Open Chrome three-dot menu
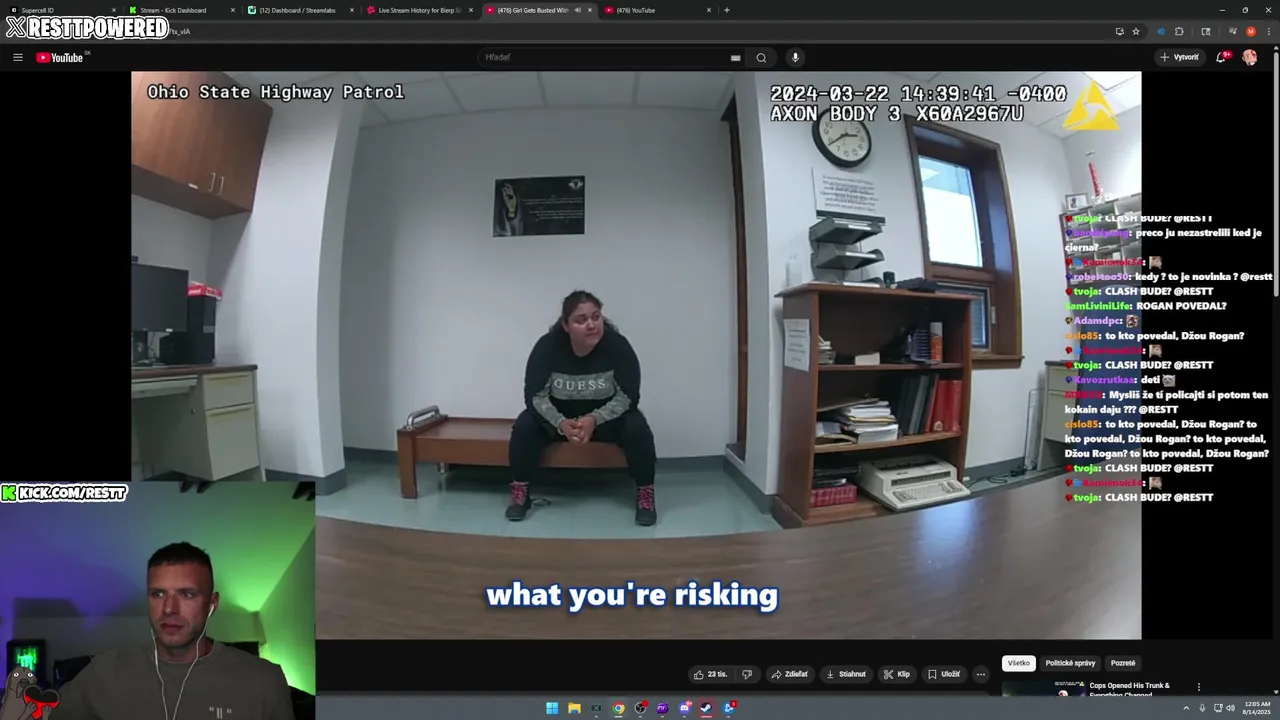The image size is (1280, 720). 1268,31
